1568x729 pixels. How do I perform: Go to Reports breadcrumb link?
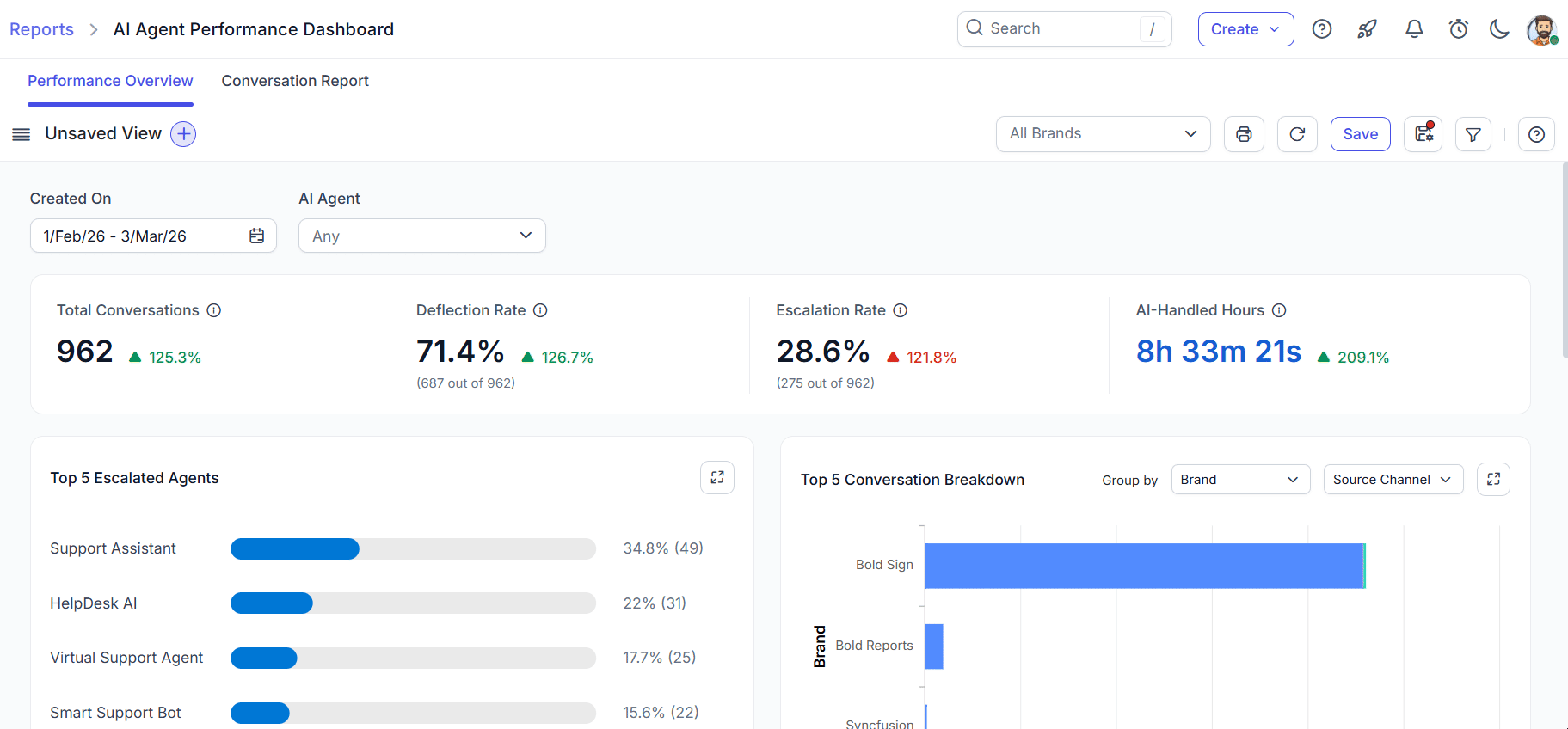41,29
